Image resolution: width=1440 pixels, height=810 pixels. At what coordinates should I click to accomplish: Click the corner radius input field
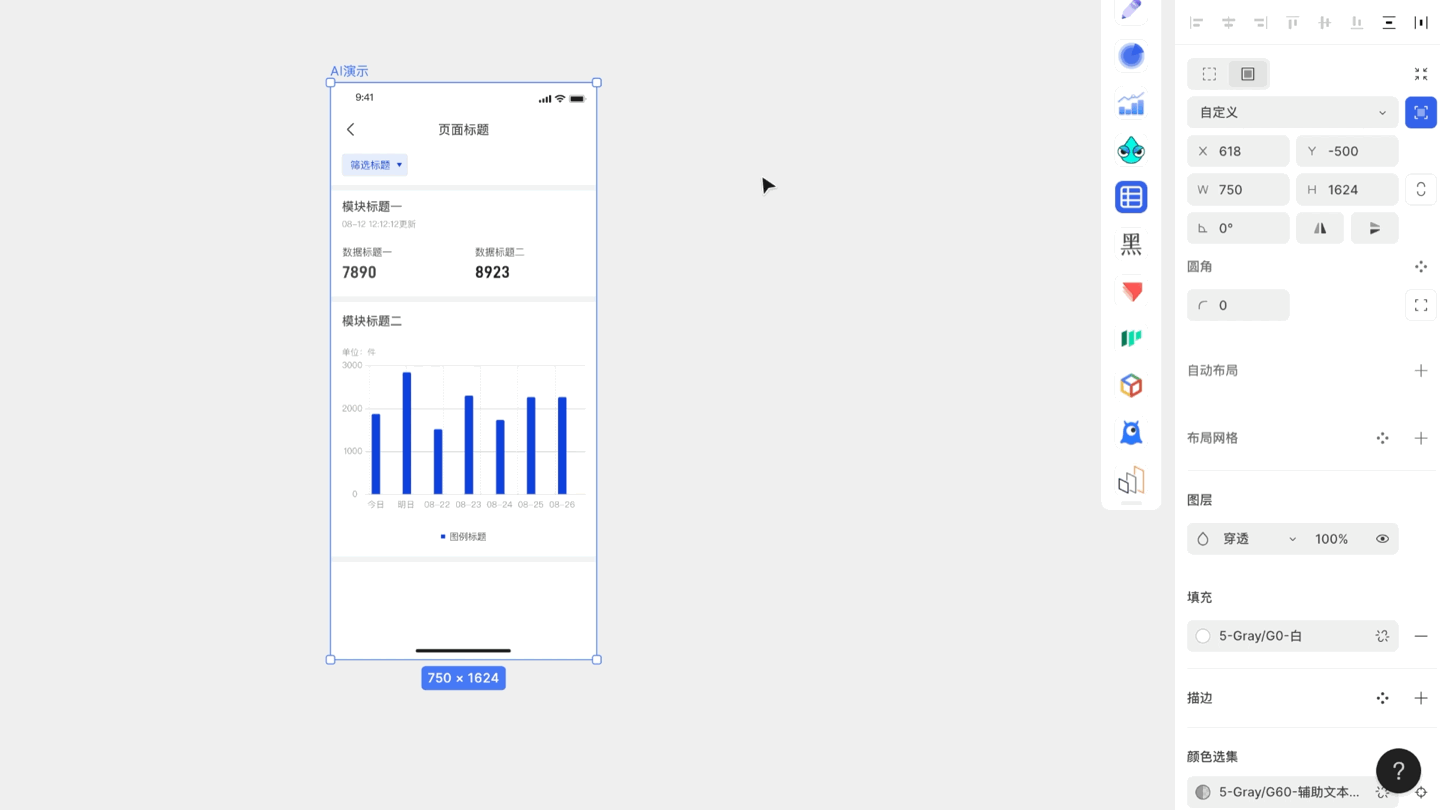[1238, 305]
